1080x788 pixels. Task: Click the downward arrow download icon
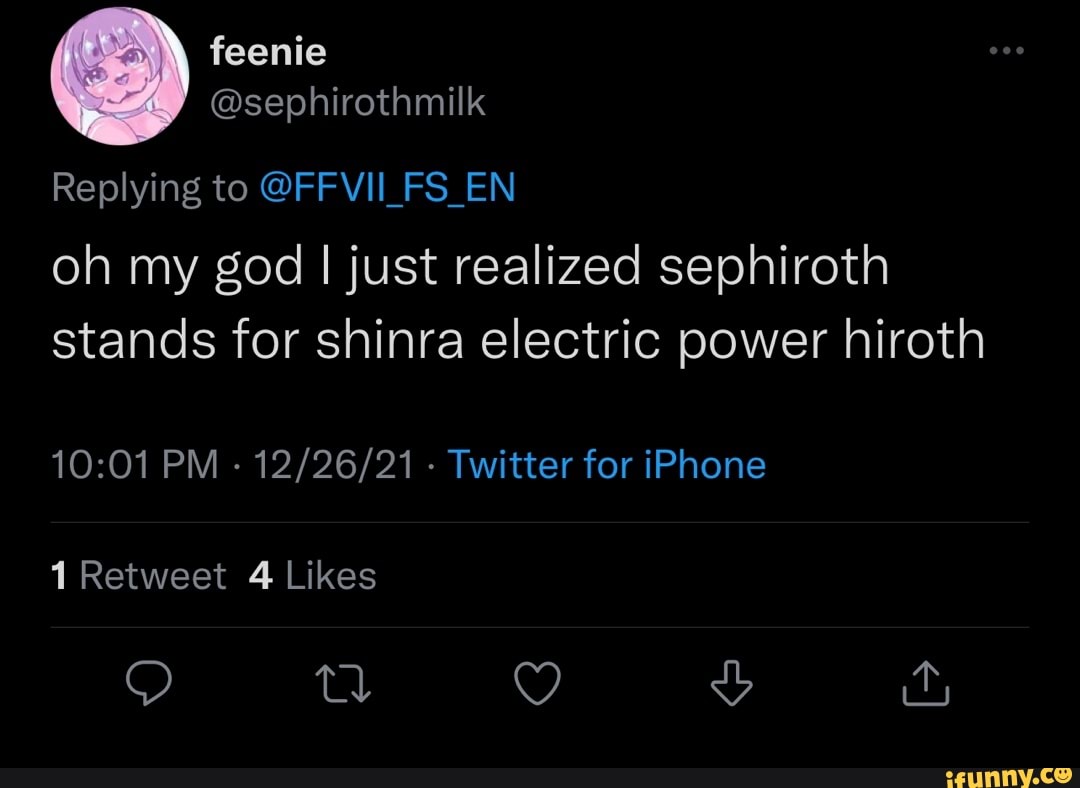731,685
